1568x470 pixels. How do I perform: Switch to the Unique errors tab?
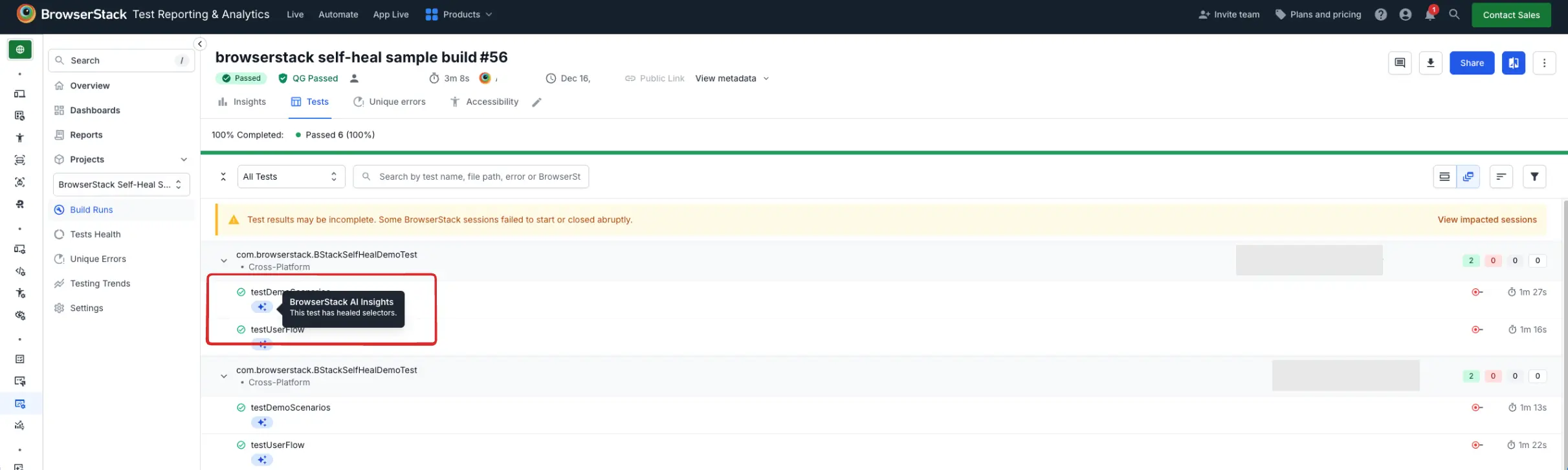tap(390, 101)
